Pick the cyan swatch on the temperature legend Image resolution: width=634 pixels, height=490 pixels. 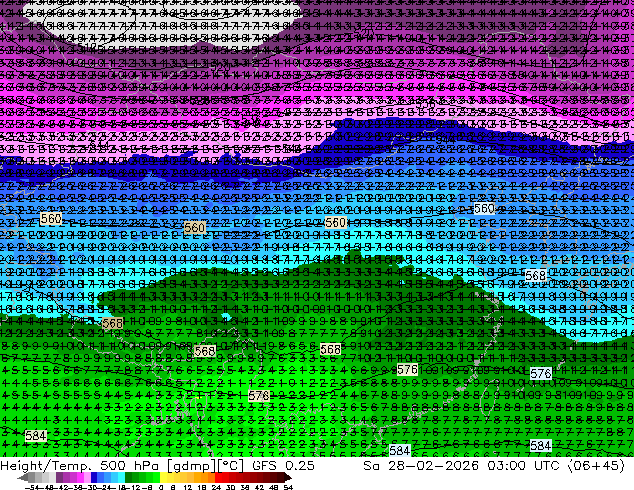point(121,478)
